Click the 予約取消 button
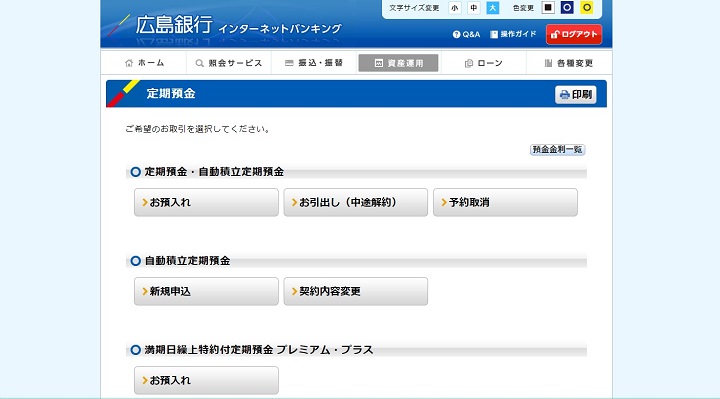This screenshot has height=399, width=720. pyautogui.click(x=505, y=202)
